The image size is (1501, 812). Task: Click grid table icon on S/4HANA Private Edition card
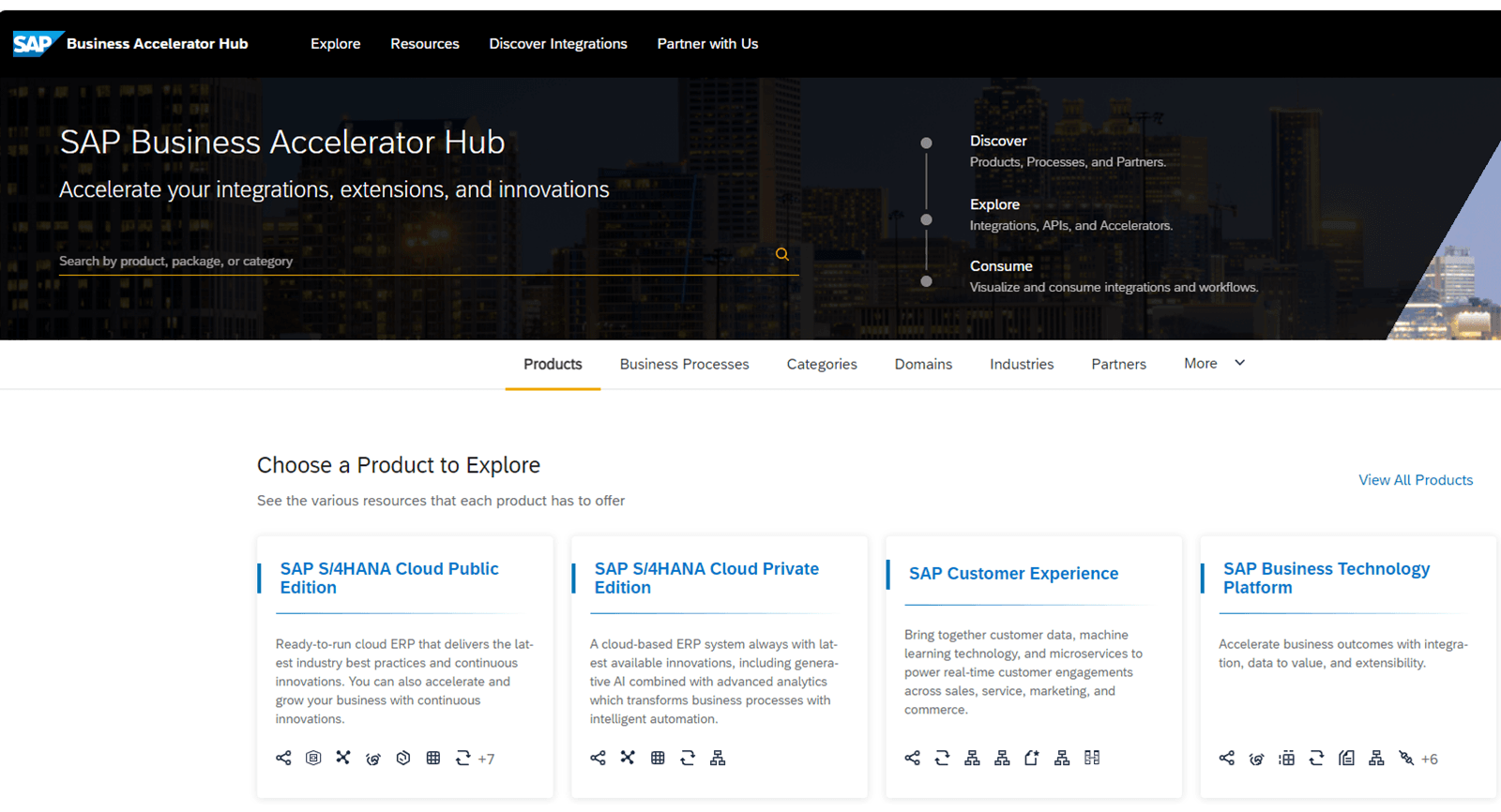point(658,758)
